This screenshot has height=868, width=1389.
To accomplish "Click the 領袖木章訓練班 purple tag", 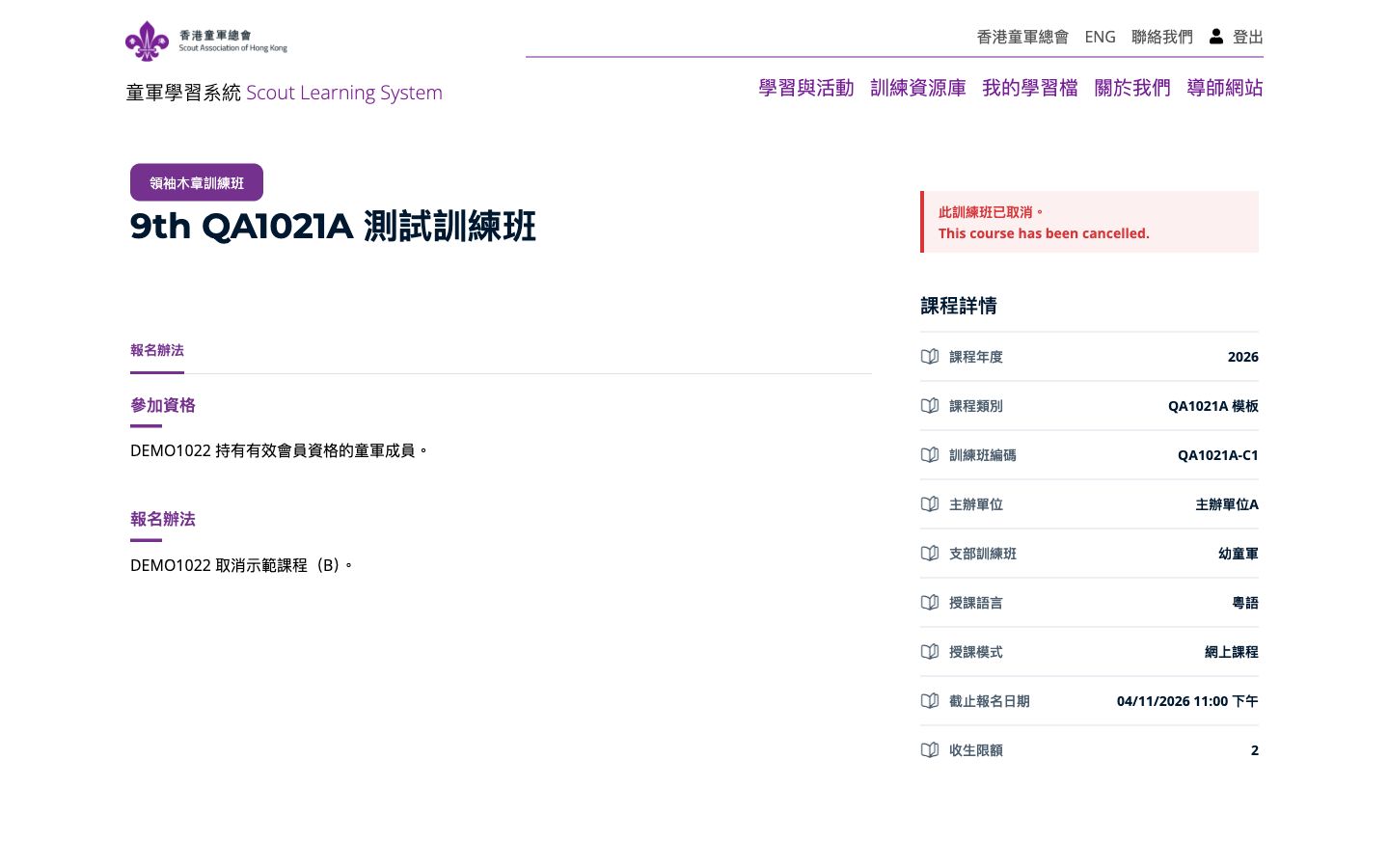I will tap(197, 182).
